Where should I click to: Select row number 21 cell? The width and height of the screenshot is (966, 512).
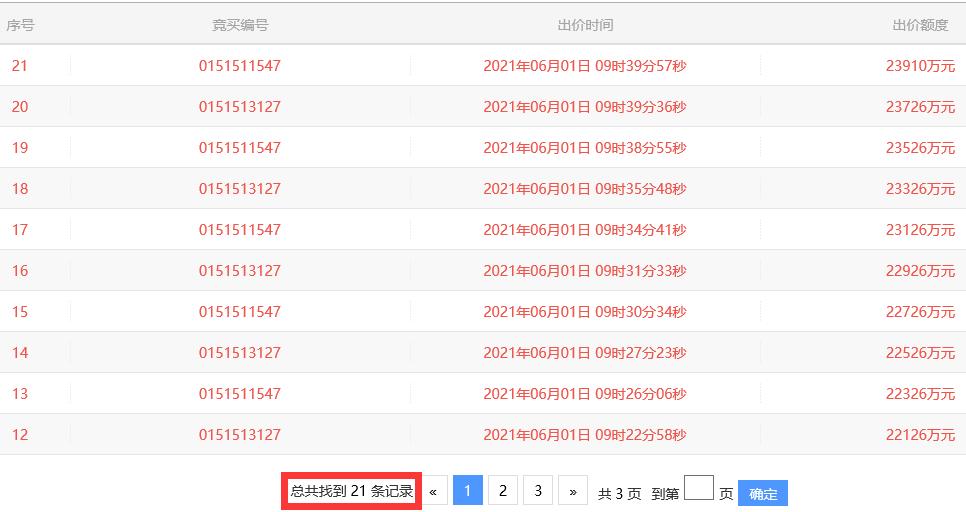click(20, 65)
